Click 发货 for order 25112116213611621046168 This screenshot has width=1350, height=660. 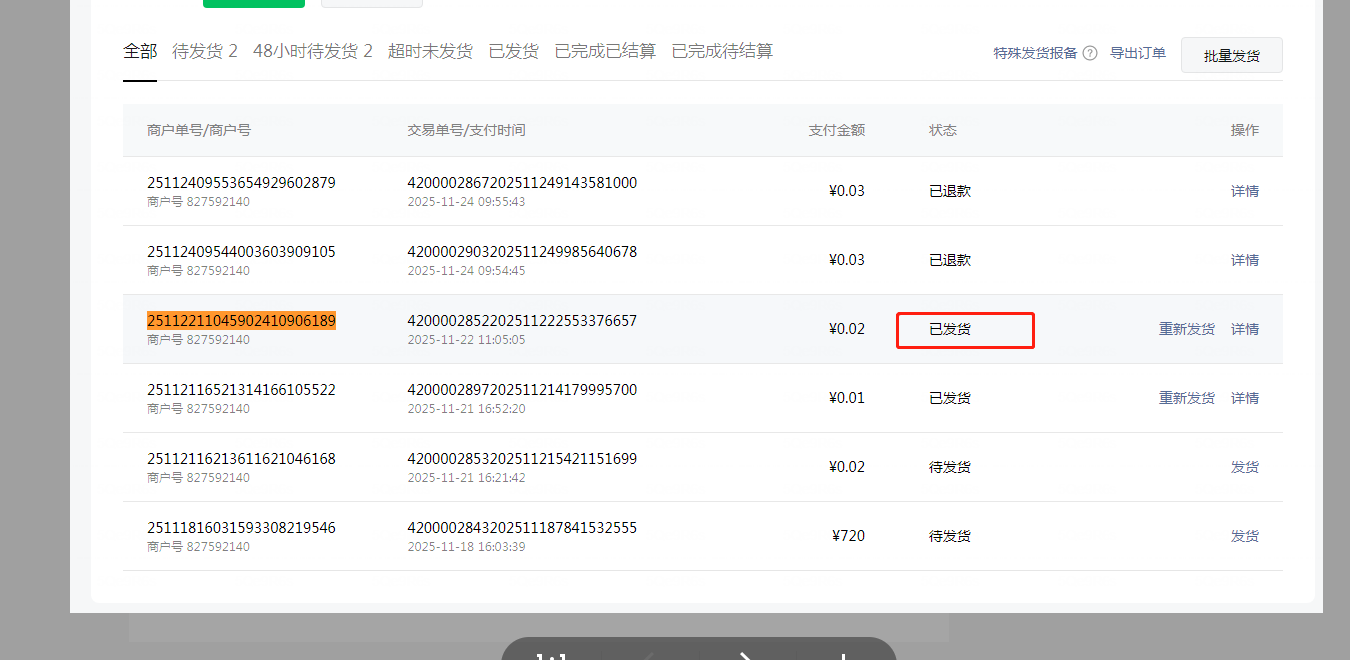click(1245, 467)
